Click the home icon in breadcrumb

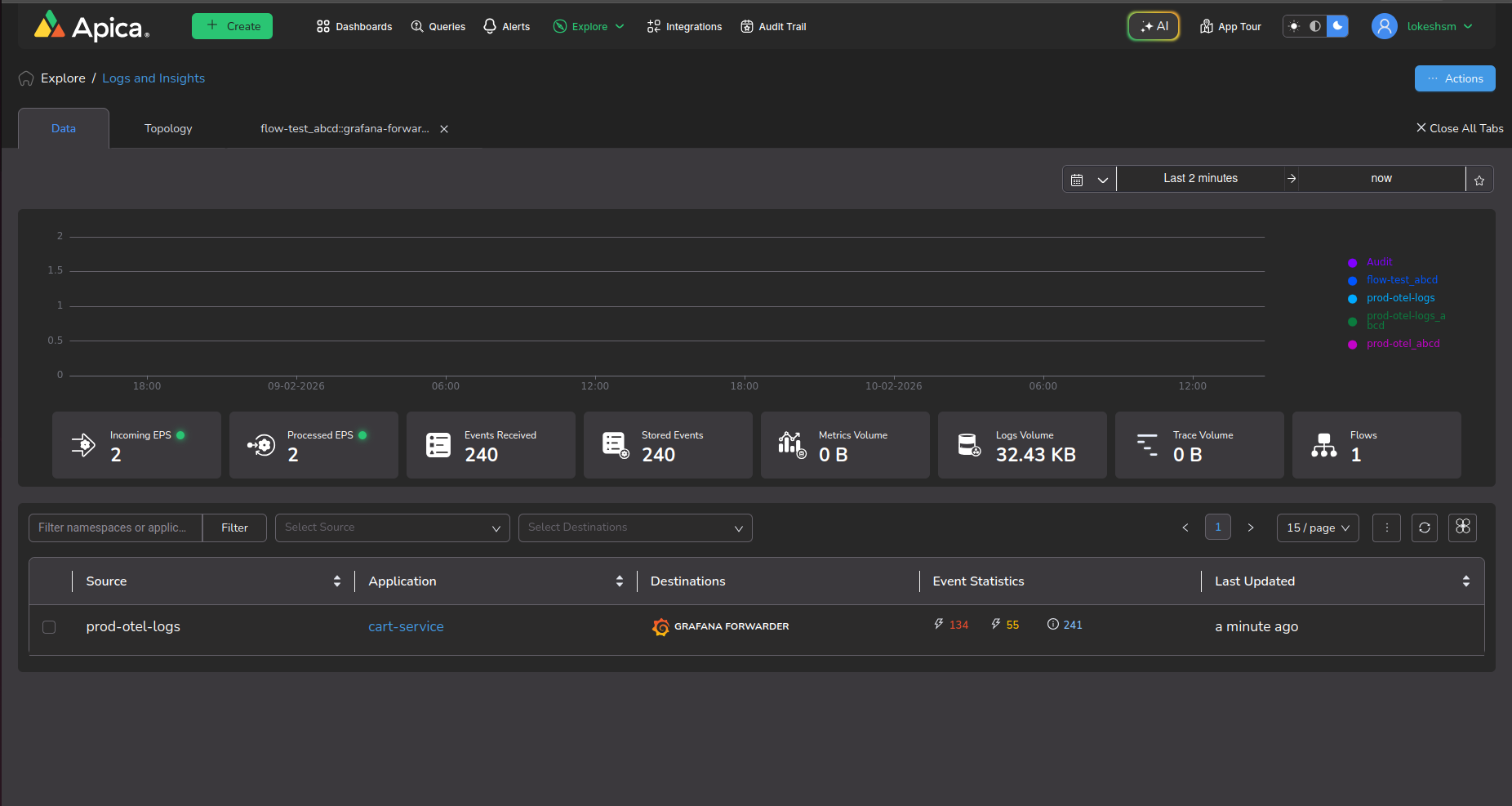click(26, 78)
